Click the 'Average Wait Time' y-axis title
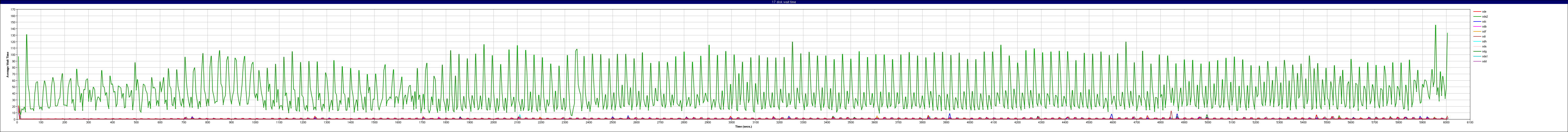 (7, 64)
